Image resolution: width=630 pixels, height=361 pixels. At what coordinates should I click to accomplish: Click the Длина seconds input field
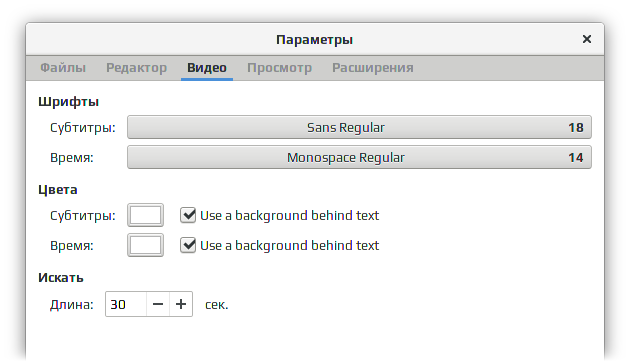[126, 304]
